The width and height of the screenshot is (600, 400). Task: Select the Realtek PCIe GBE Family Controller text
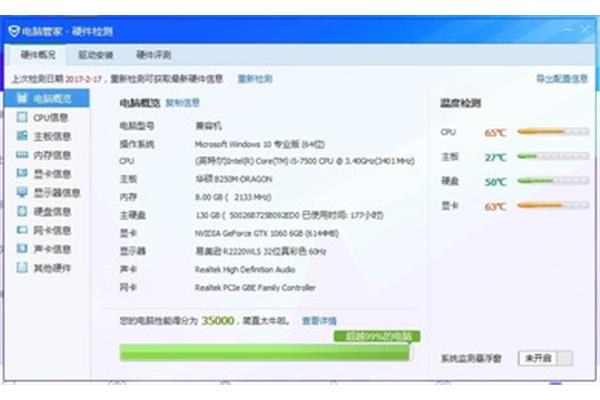pos(255,287)
